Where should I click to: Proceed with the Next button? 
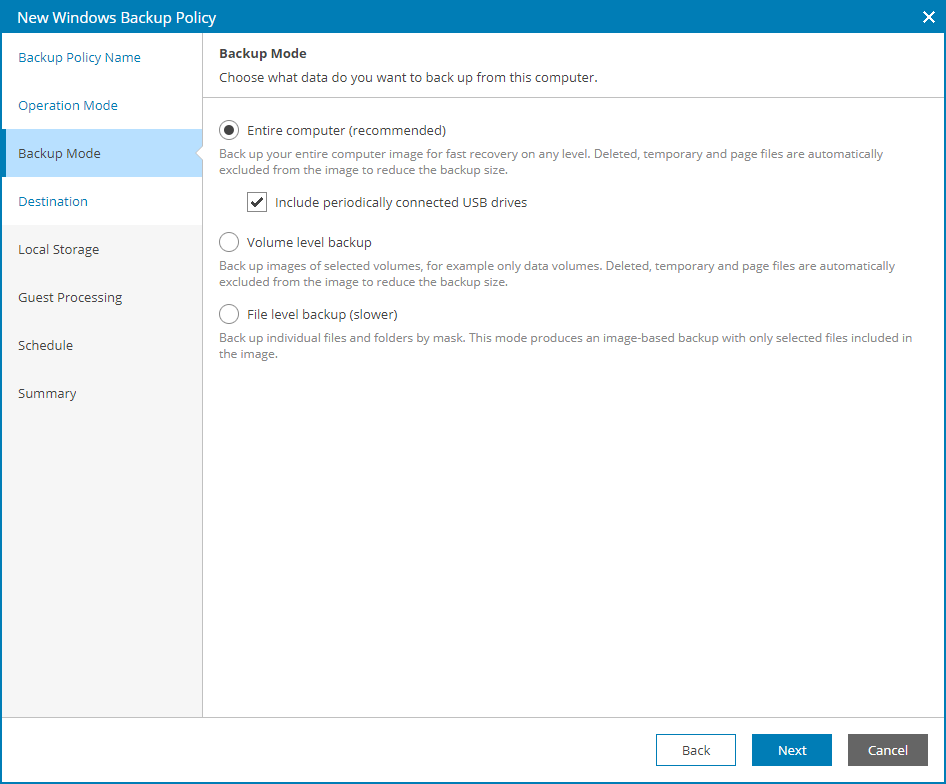pos(792,750)
